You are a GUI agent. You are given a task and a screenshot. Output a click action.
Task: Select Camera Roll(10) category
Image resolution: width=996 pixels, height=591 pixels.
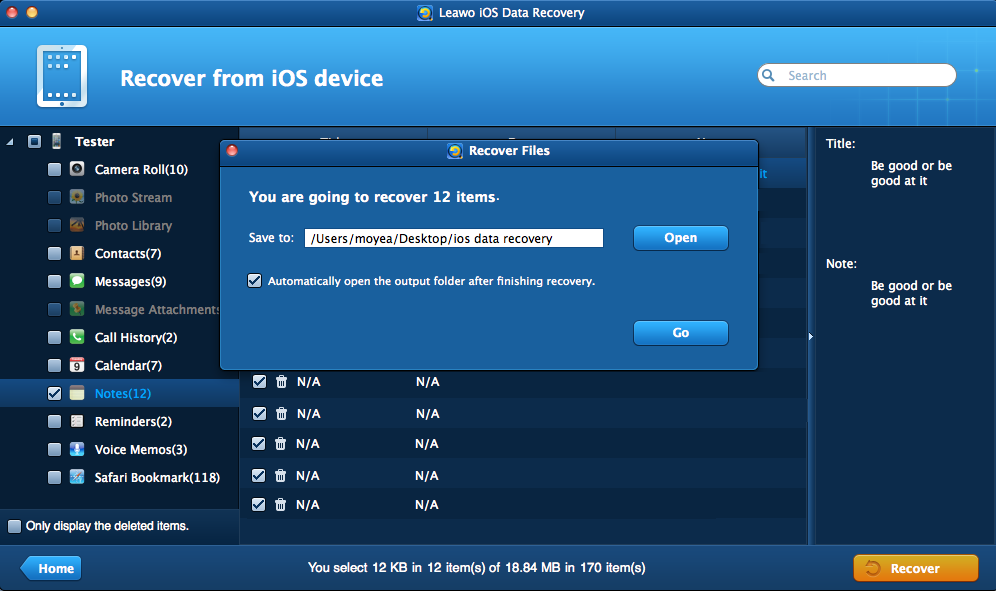pyautogui.click(x=141, y=170)
